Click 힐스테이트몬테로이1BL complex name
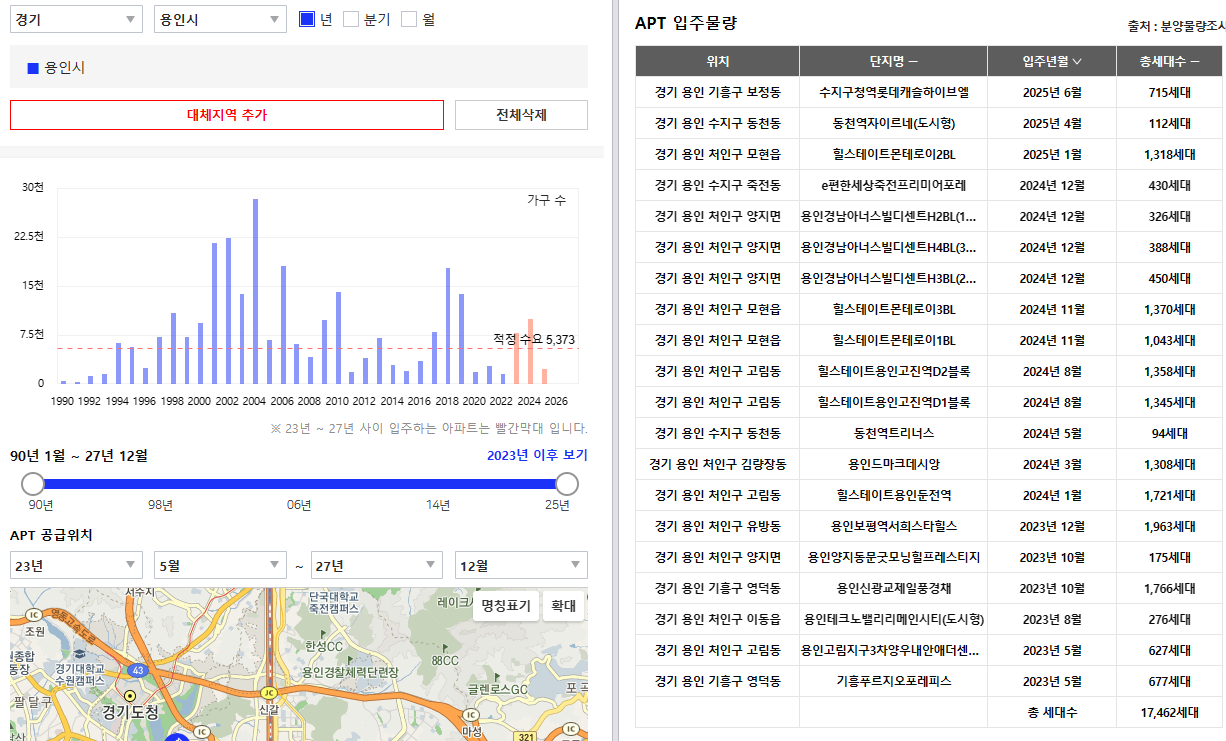This screenshot has width=1226, height=741. pos(893,340)
